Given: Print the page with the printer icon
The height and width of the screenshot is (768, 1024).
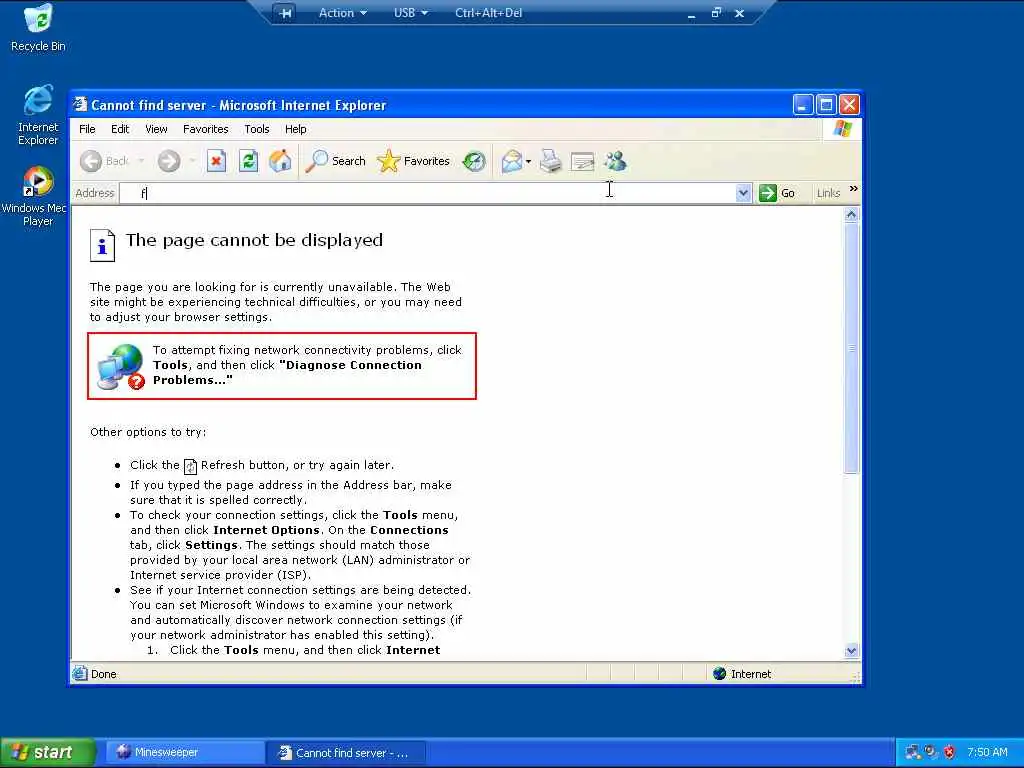Looking at the screenshot, I should point(551,161).
